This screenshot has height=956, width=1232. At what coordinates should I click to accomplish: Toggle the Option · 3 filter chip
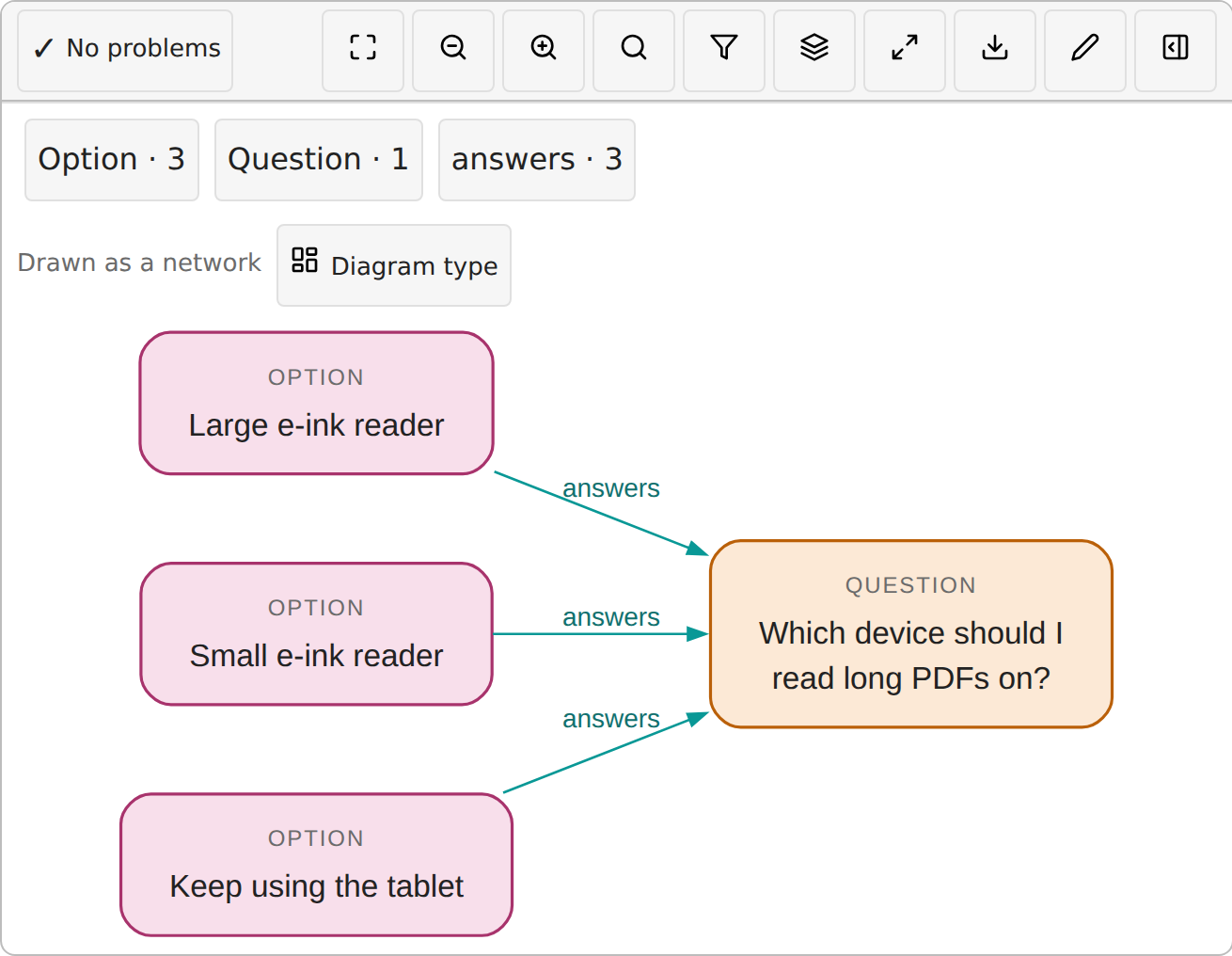point(112,160)
